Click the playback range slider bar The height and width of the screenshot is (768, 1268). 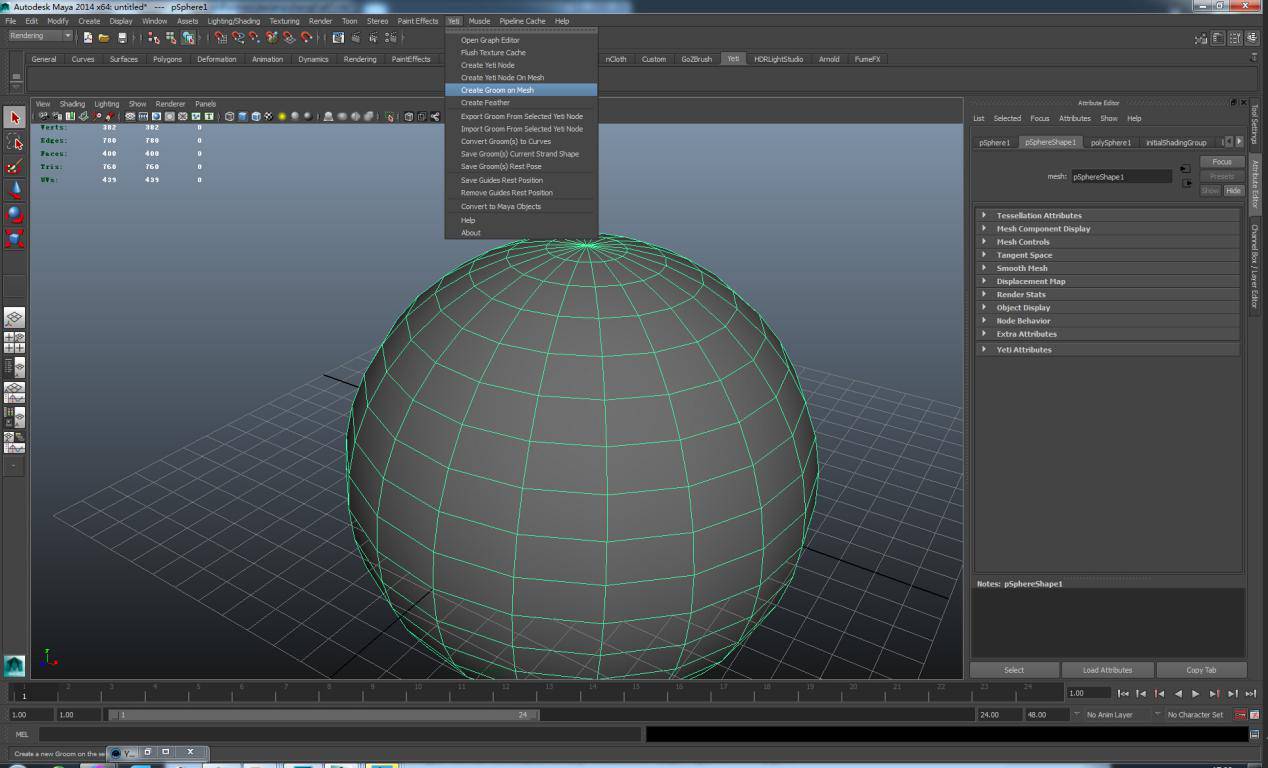click(323, 715)
